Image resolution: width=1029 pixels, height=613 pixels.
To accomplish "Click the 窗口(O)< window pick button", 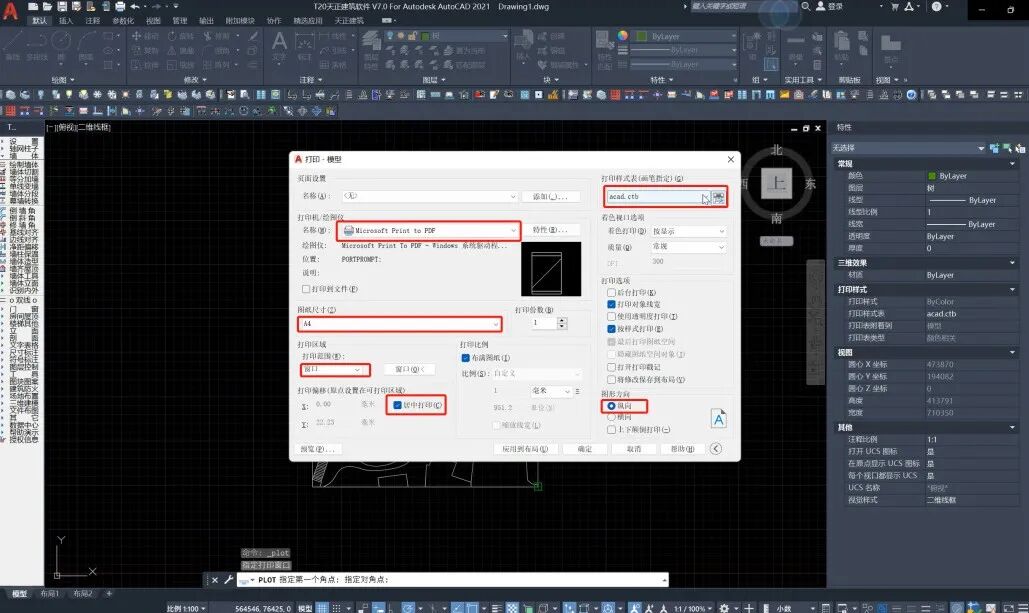I will (410, 370).
